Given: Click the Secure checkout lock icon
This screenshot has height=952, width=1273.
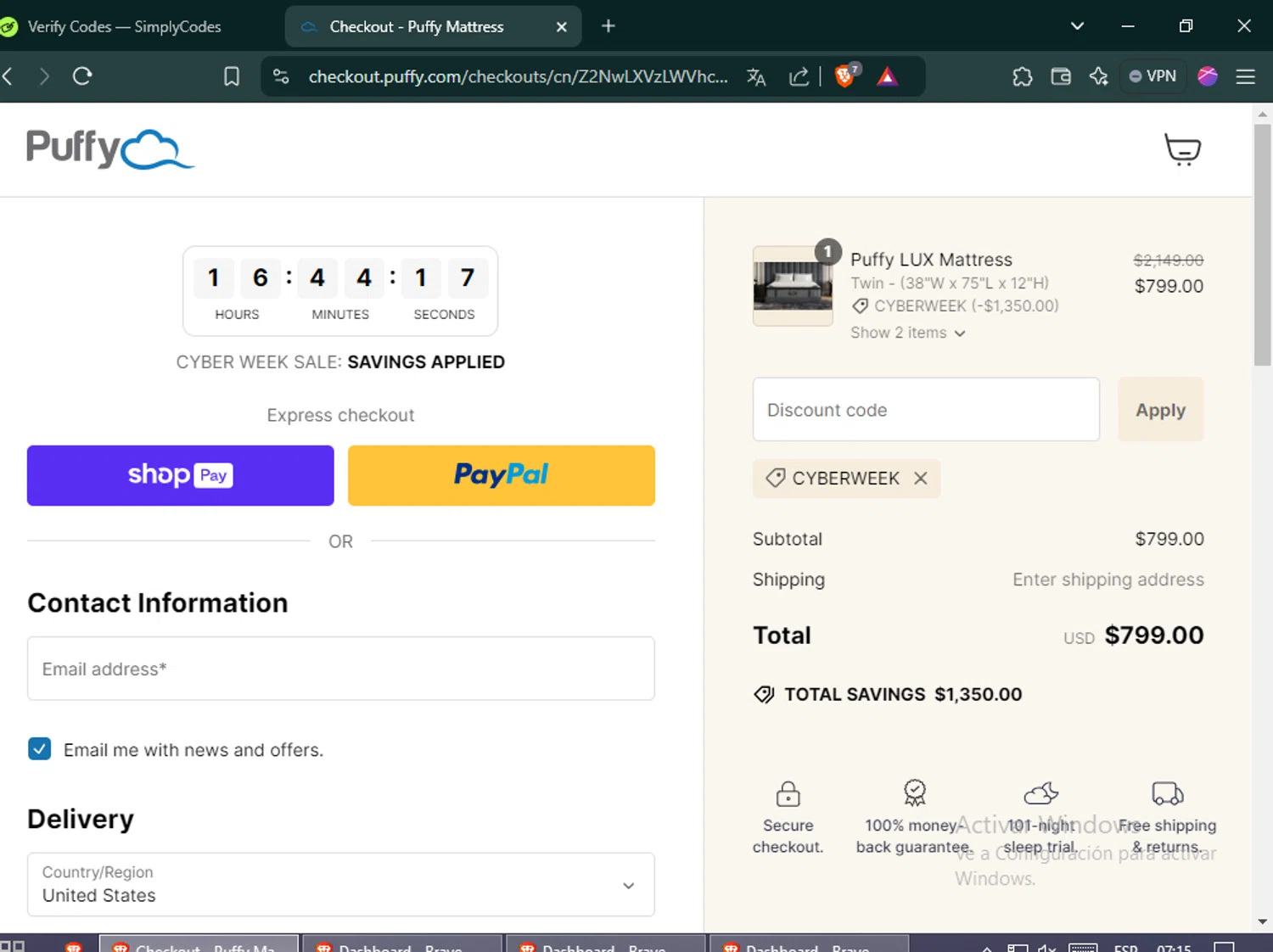Looking at the screenshot, I should click(x=788, y=794).
